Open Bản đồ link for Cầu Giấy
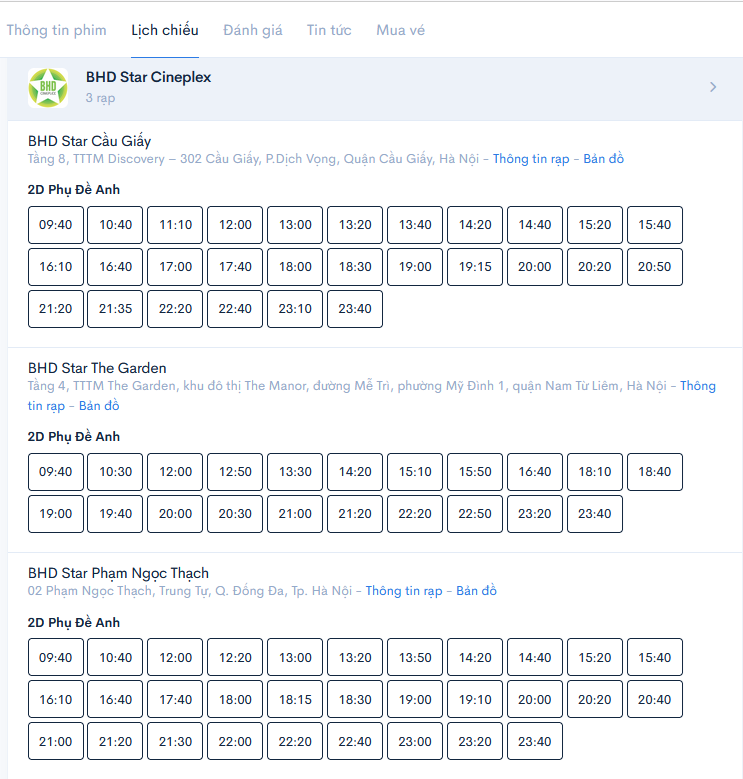Image resolution: width=743 pixels, height=779 pixels. (x=603, y=159)
